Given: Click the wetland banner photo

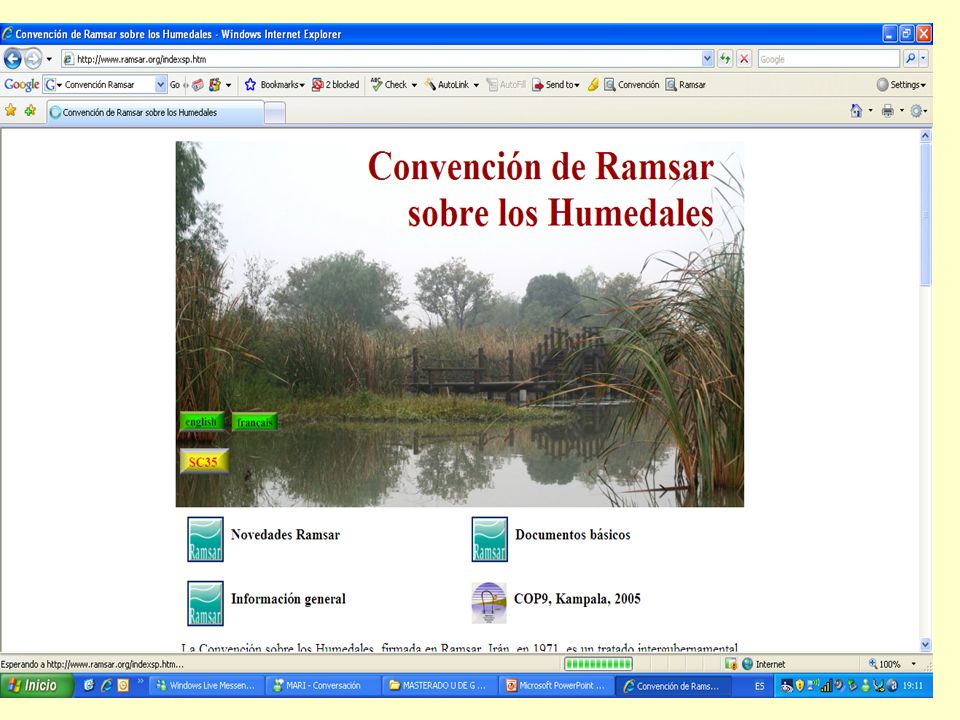Looking at the screenshot, I should click(460, 324).
